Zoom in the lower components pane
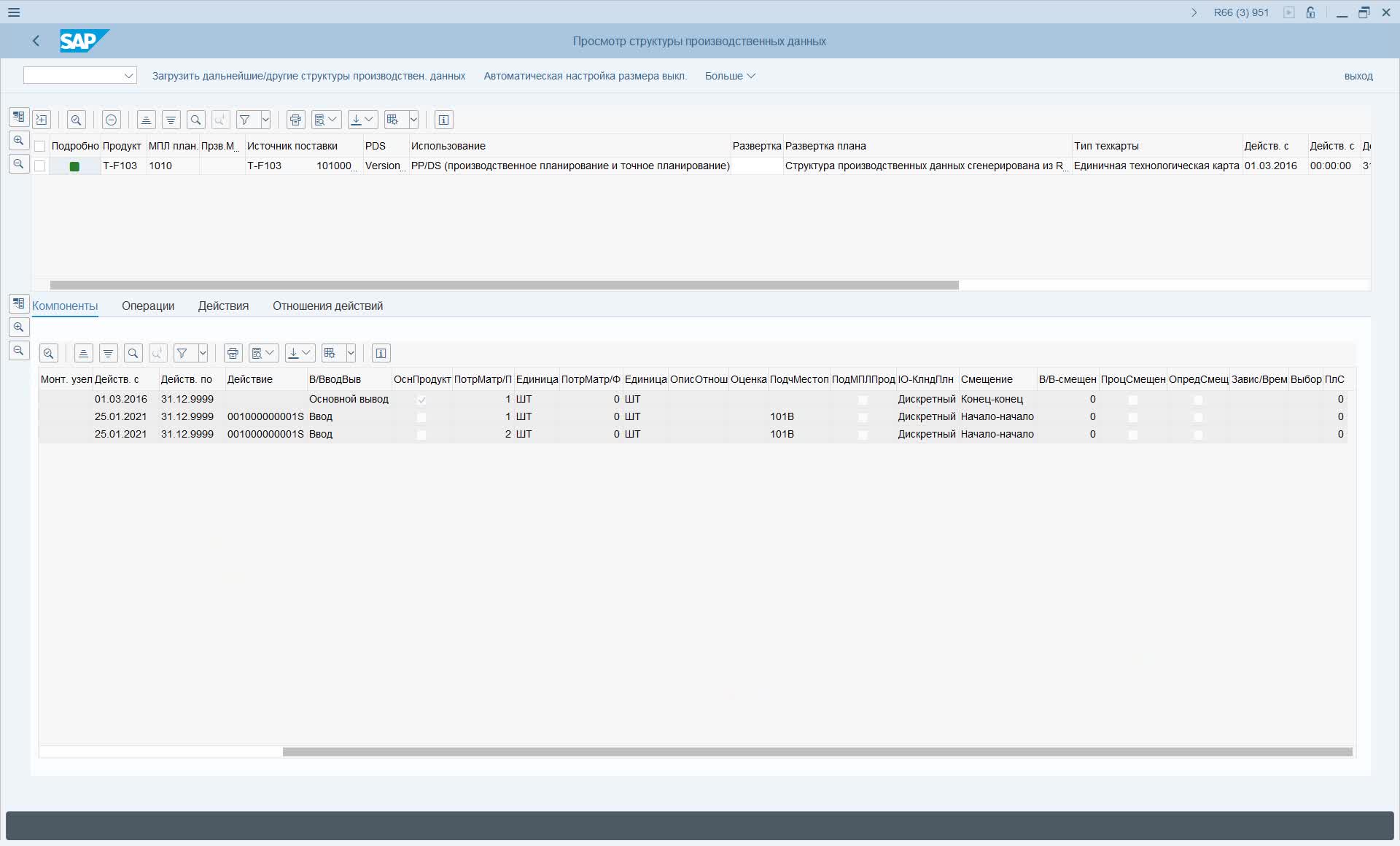The image size is (1400, 846). click(x=19, y=327)
